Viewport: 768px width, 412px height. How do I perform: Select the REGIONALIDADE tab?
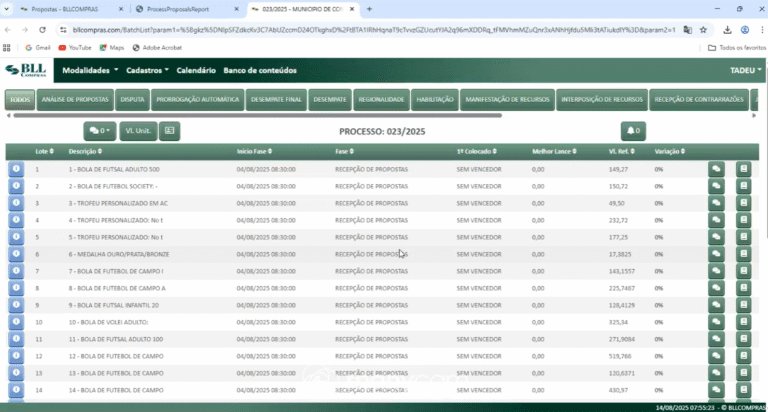[x=381, y=99]
